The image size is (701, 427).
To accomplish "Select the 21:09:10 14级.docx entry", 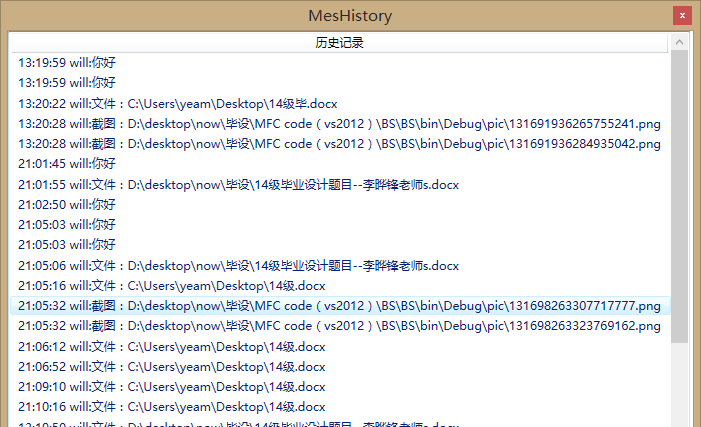I will pos(172,387).
